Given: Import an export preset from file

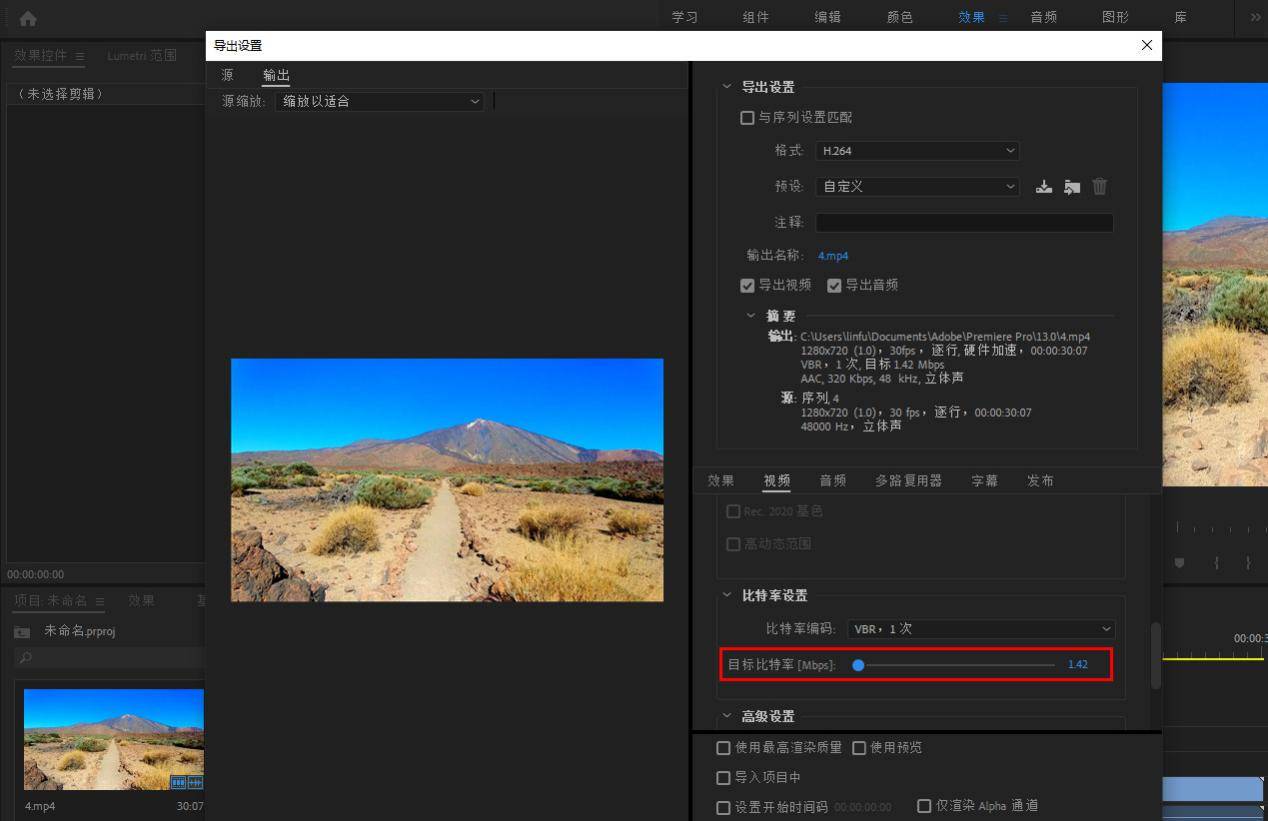Looking at the screenshot, I should coord(1071,186).
